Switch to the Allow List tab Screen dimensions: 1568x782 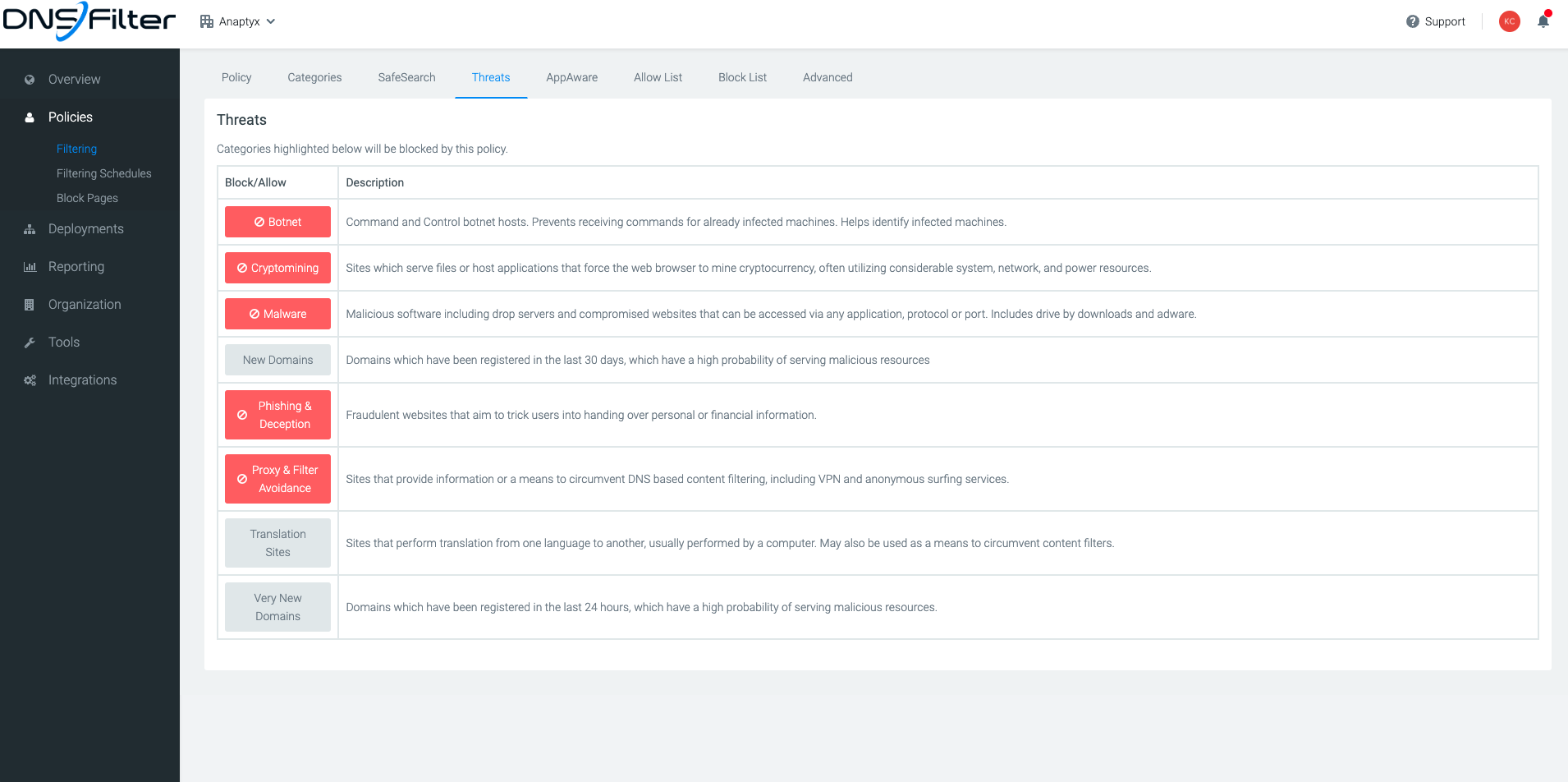[x=658, y=77]
